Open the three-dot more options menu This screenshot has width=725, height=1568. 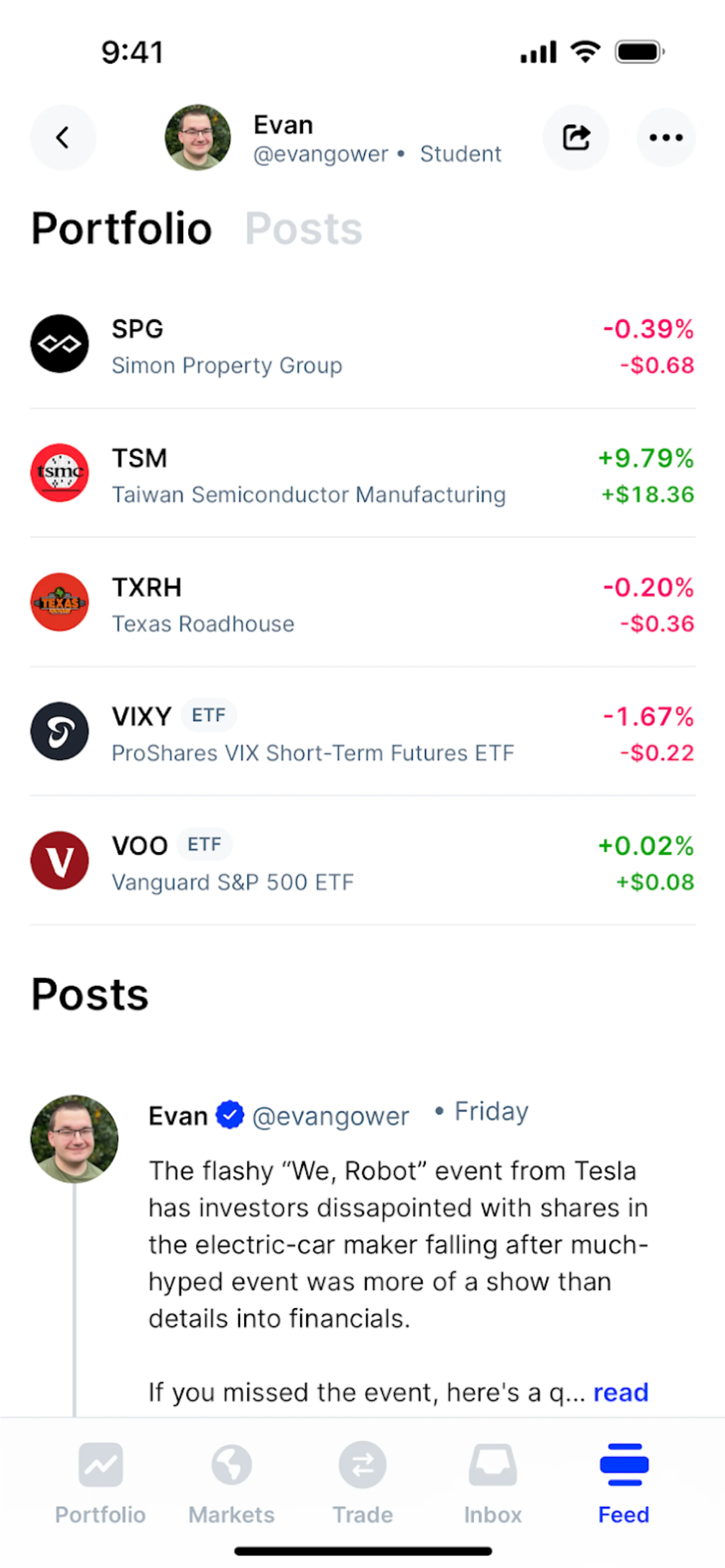coord(666,137)
